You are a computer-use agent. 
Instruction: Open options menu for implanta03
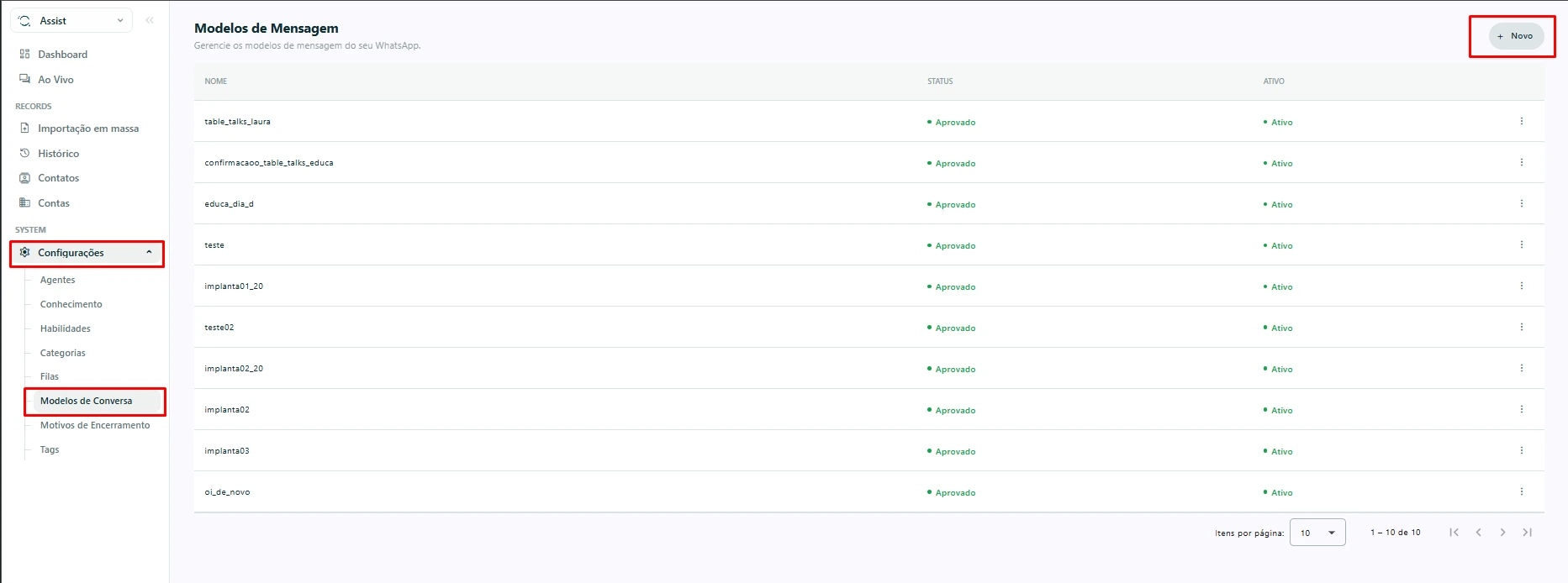click(1521, 451)
